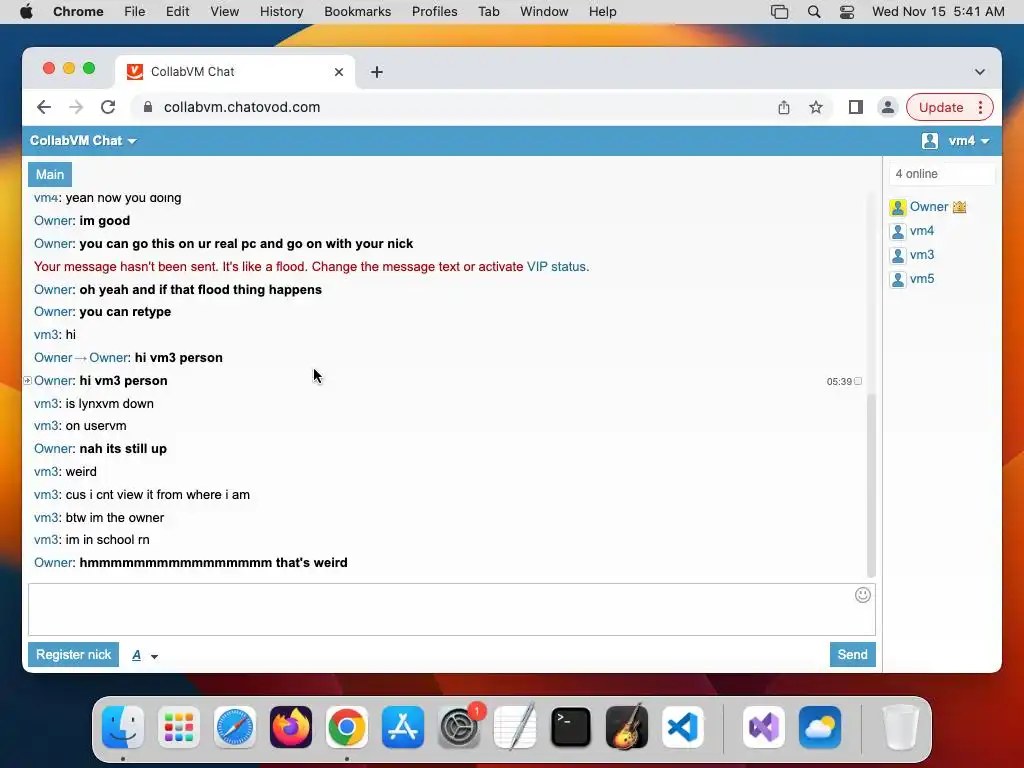Screen dimensions: 1024x768
Task: Open the View menu
Action: coord(225,12)
